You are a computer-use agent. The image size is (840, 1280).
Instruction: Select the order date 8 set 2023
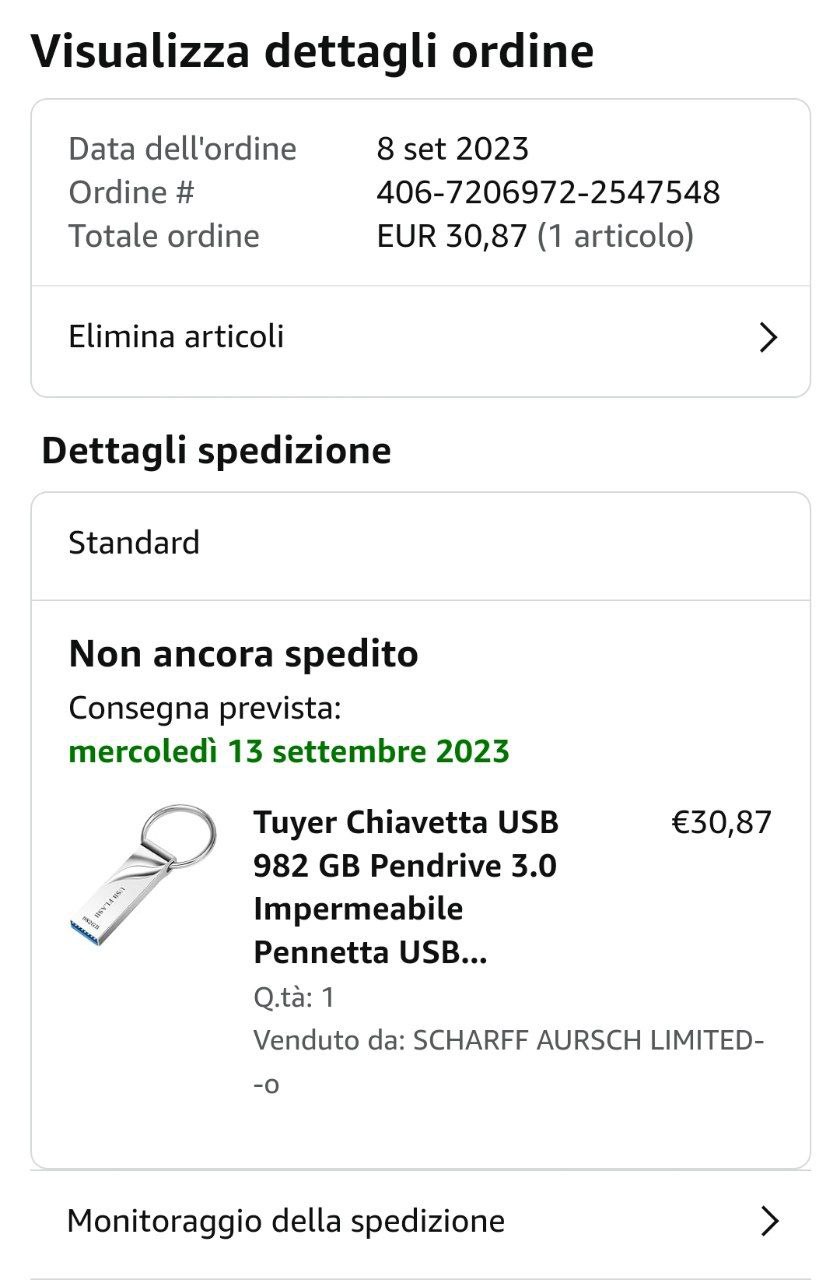[452, 149]
